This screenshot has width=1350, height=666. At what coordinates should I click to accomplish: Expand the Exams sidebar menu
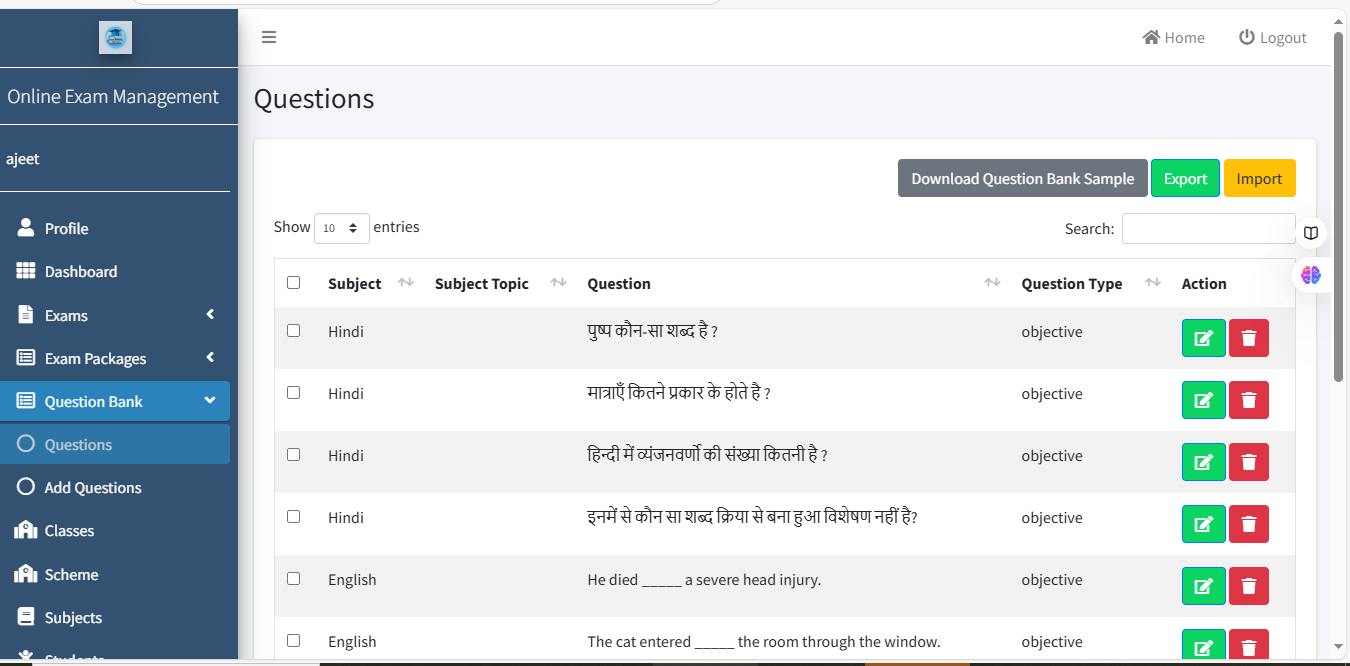coord(115,315)
